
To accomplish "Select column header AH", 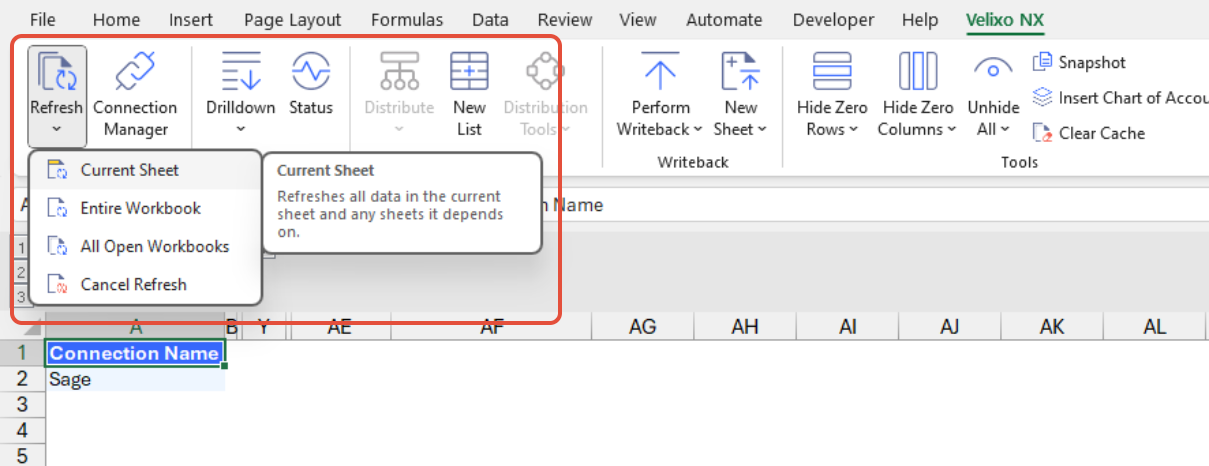I will 745,327.
